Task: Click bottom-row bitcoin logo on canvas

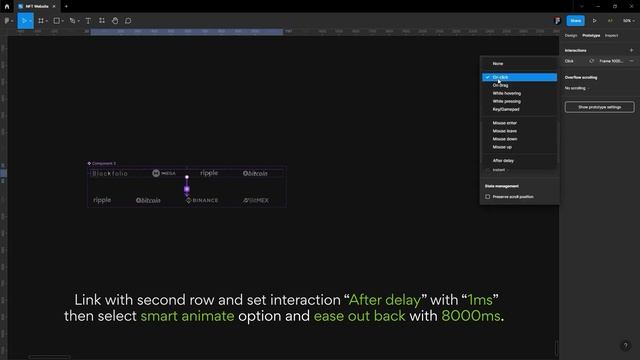Action: pos(148,200)
